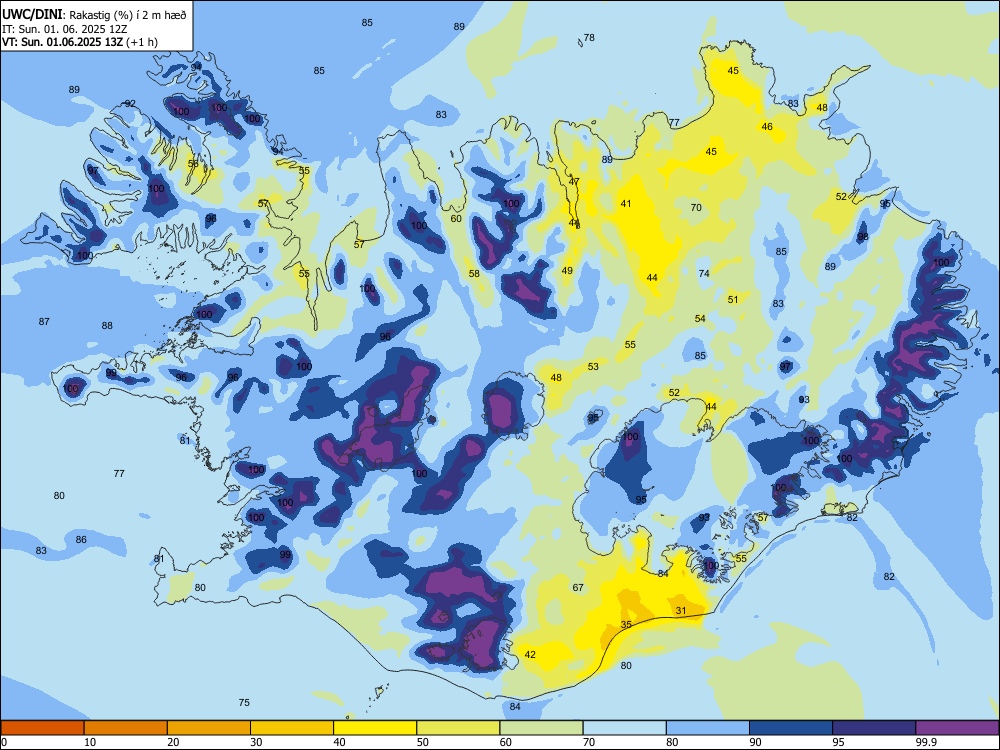The height and width of the screenshot is (750, 1000).
Task: Click the orange 10–20 legend swatch
Action: 126,728
